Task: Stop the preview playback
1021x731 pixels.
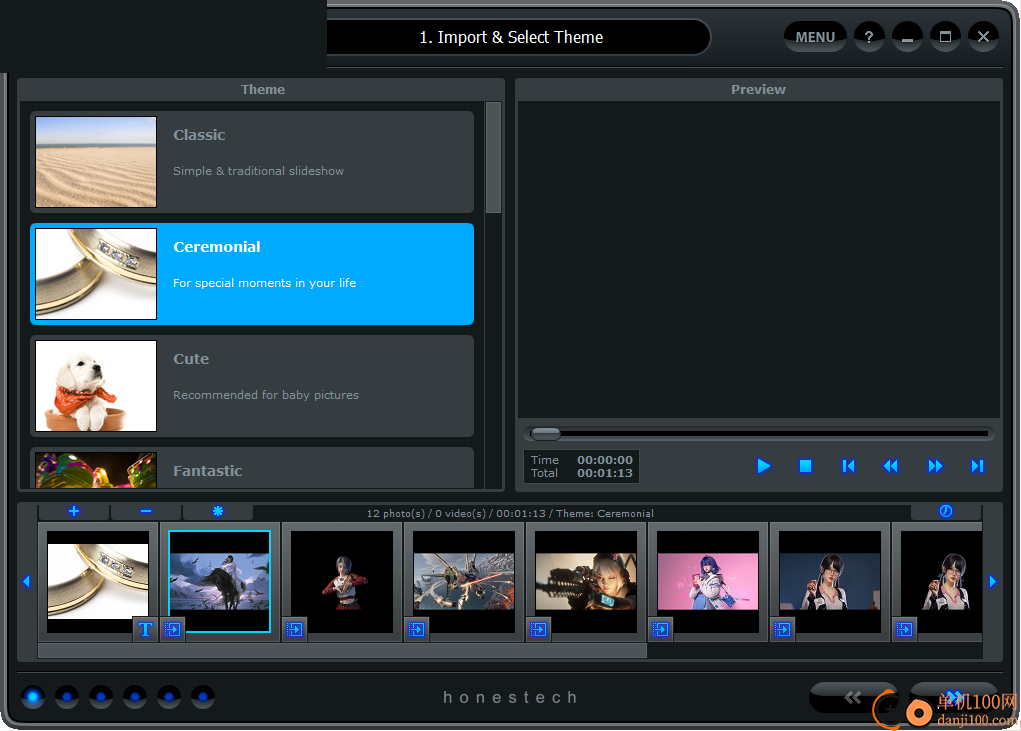Action: [x=805, y=466]
